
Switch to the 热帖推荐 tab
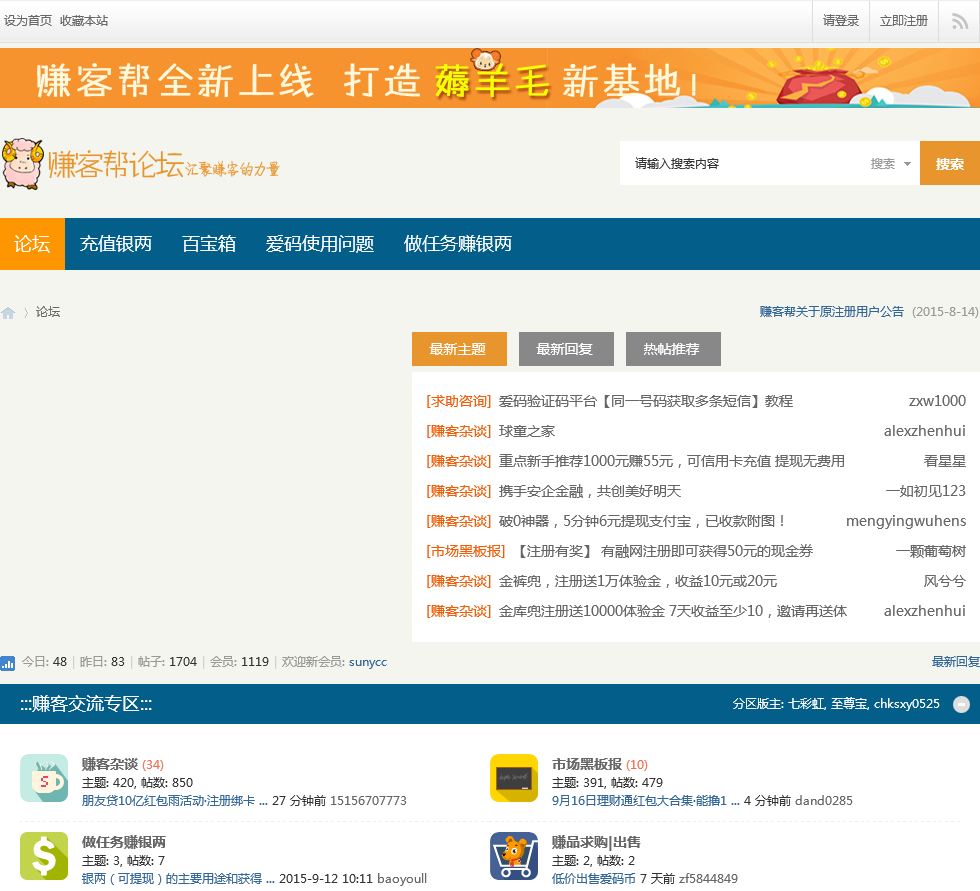click(673, 349)
